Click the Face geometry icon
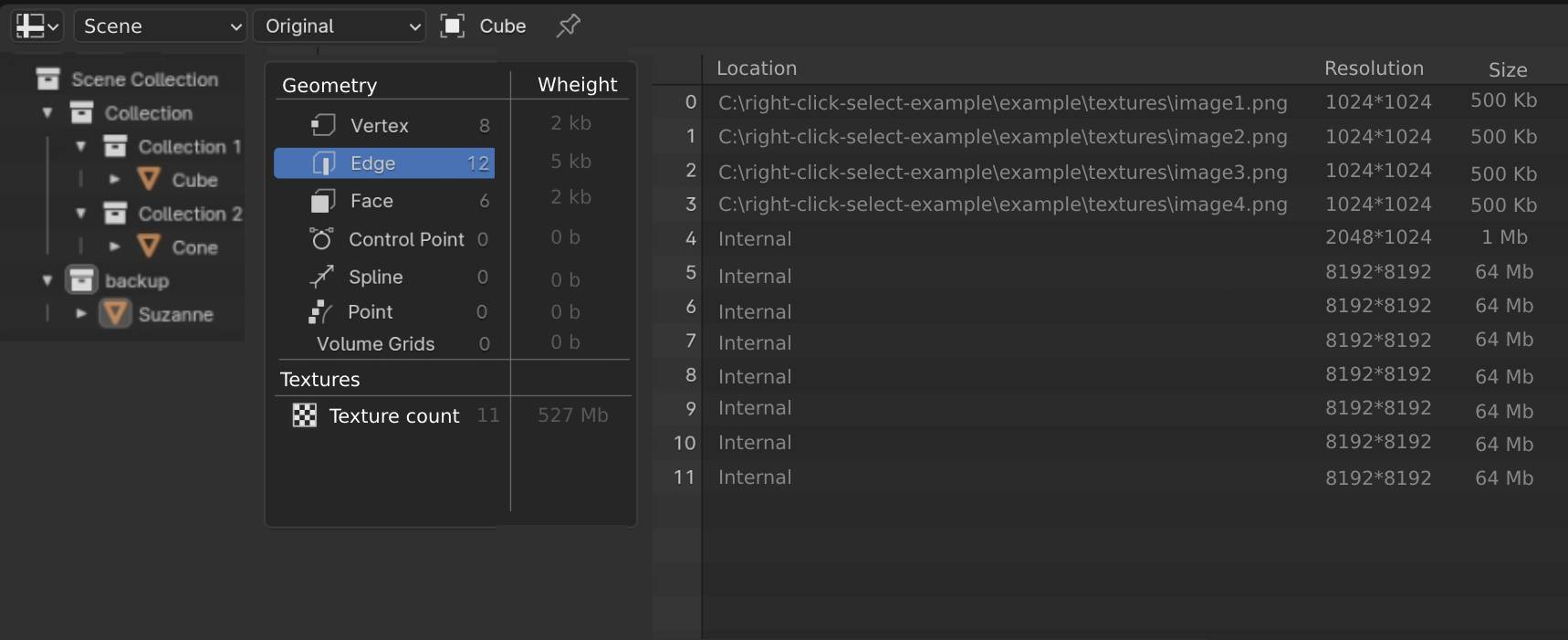Viewport: 1568px width, 640px height. 323,201
